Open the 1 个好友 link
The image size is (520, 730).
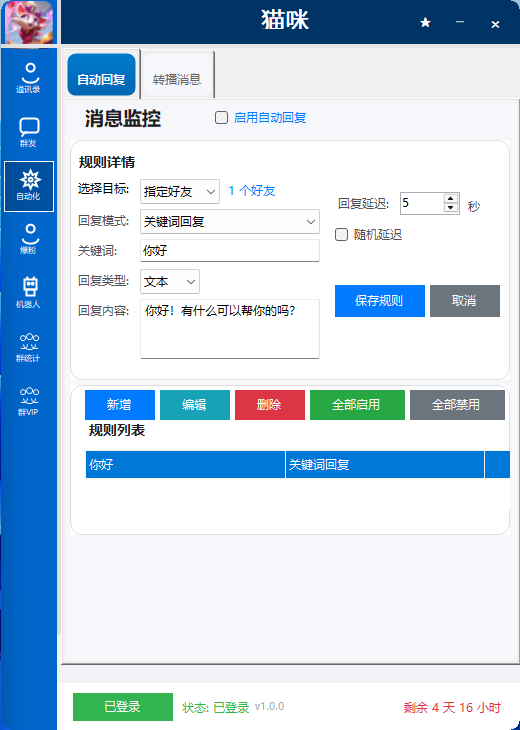pyautogui.click(x=252, y=191)
